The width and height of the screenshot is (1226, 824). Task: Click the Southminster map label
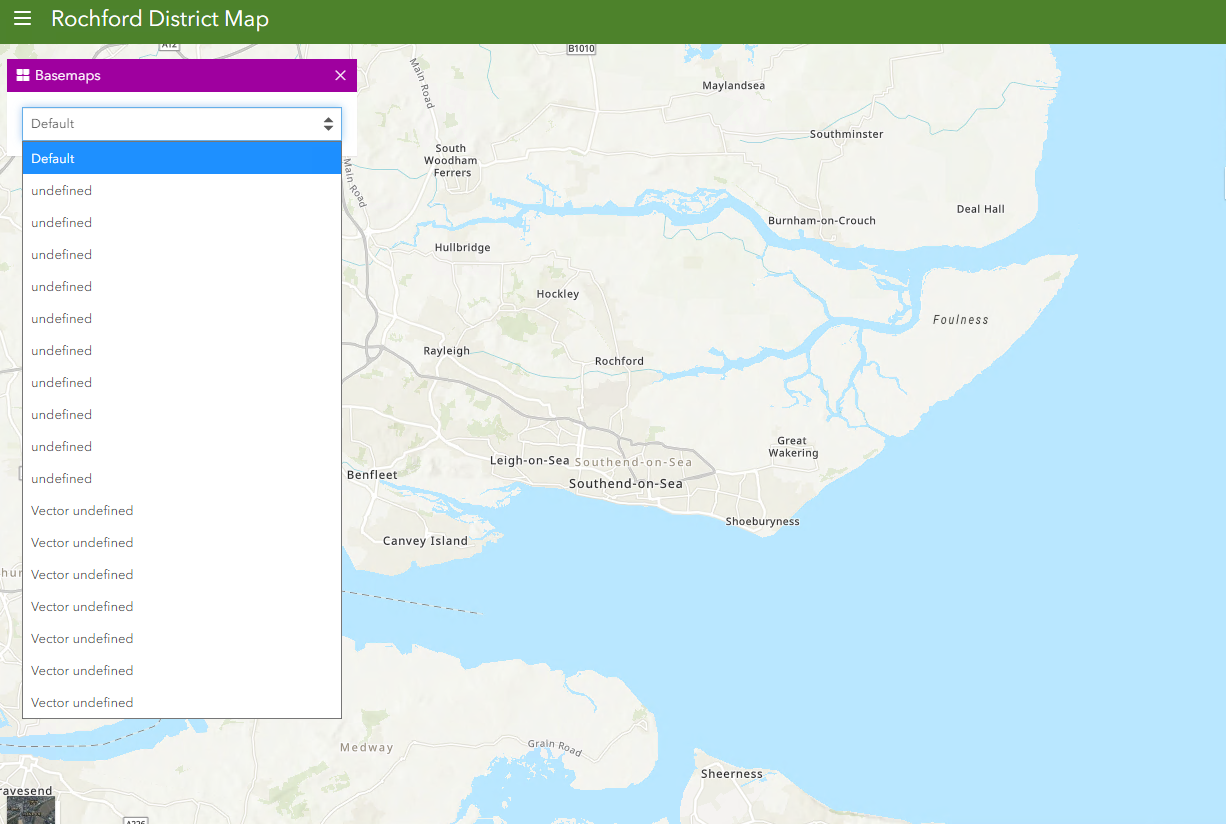coord(847,134)
